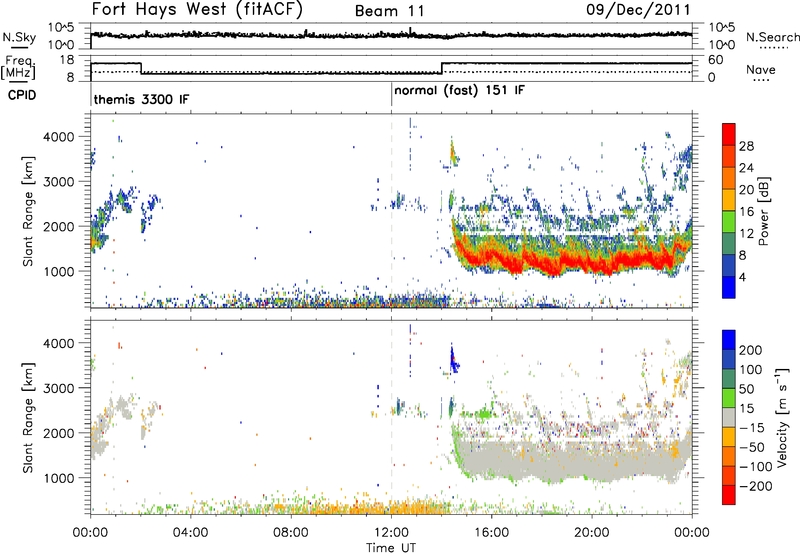The width and height of the screenshot is (800, 554).
Task: Click the 'Fort Hays West (fitACF)' title
Action: (197, 9)
